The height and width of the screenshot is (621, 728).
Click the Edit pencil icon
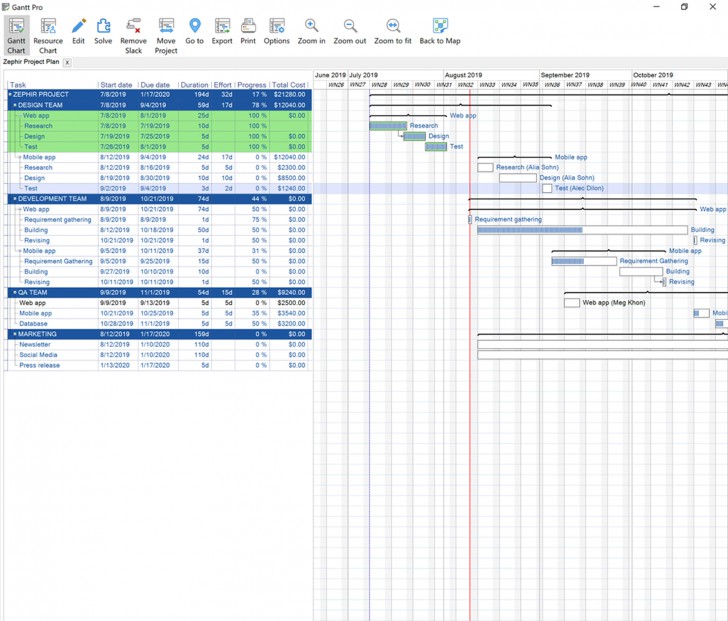coord(78,31)
